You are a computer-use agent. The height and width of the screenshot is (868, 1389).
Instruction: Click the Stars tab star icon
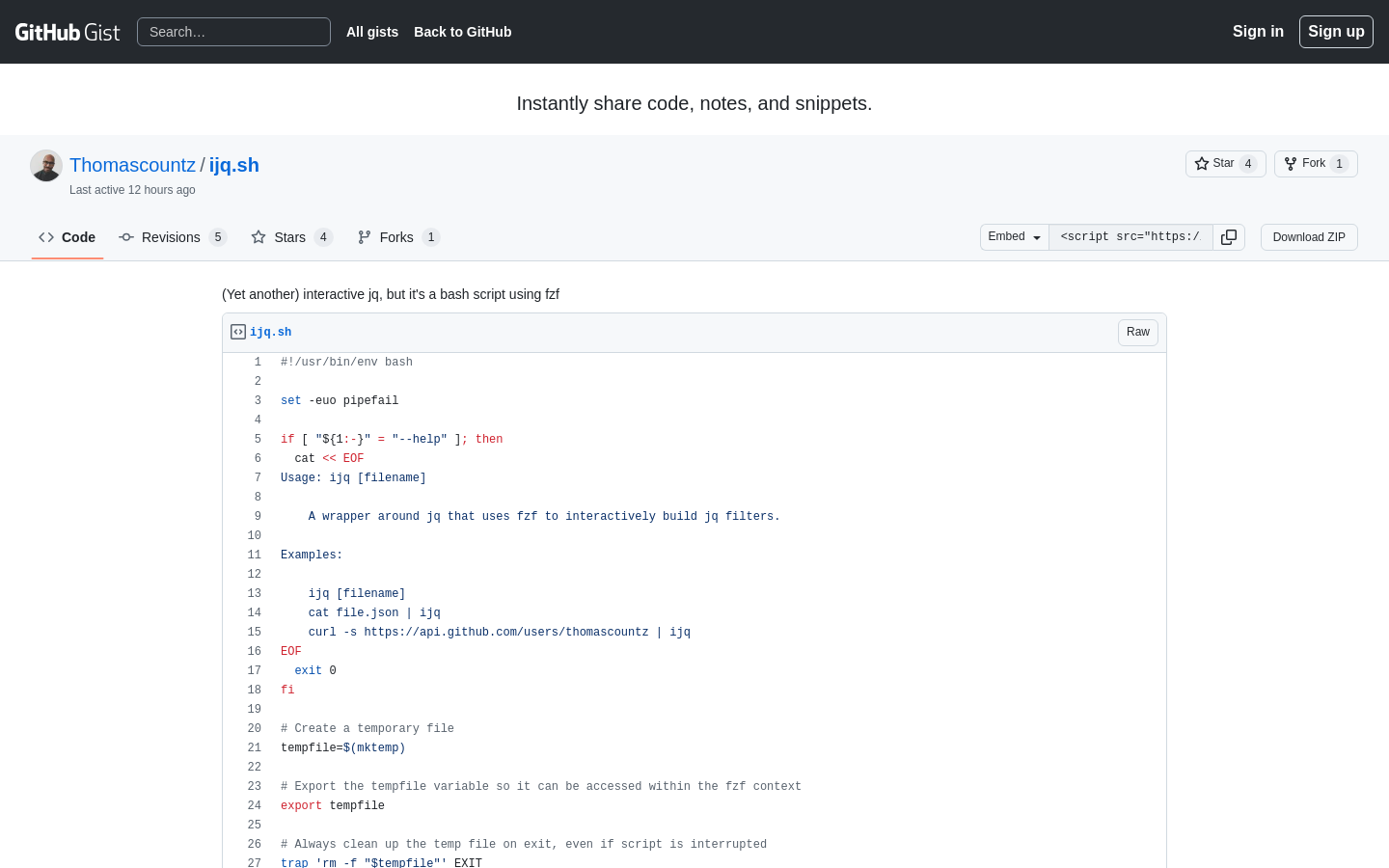tap(259, 237)
